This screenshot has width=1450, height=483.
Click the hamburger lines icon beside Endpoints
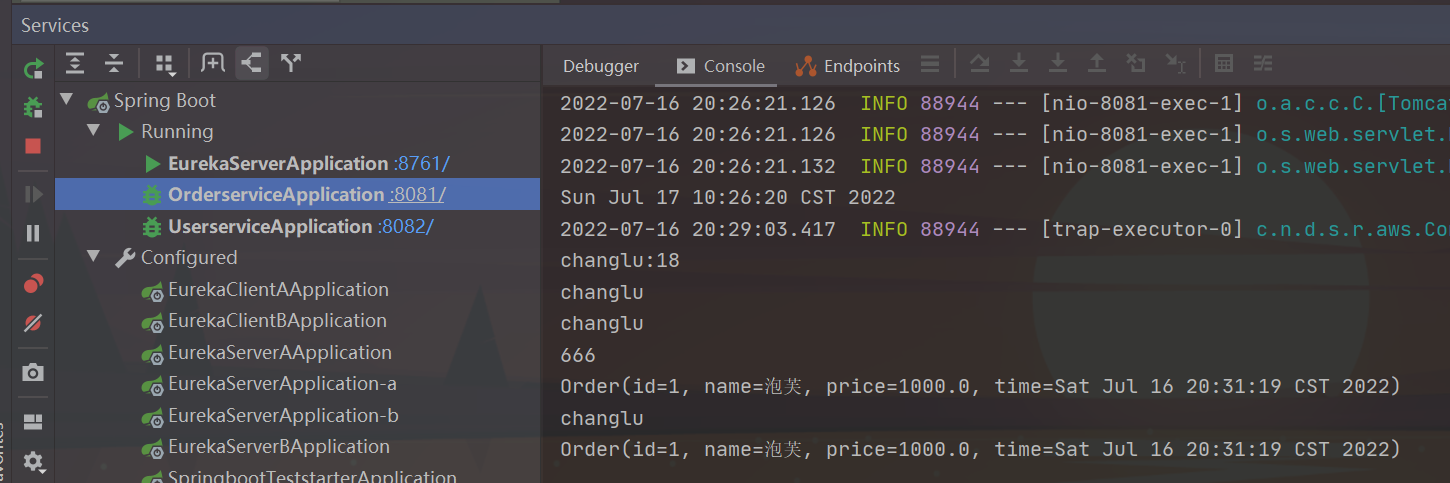930,65
